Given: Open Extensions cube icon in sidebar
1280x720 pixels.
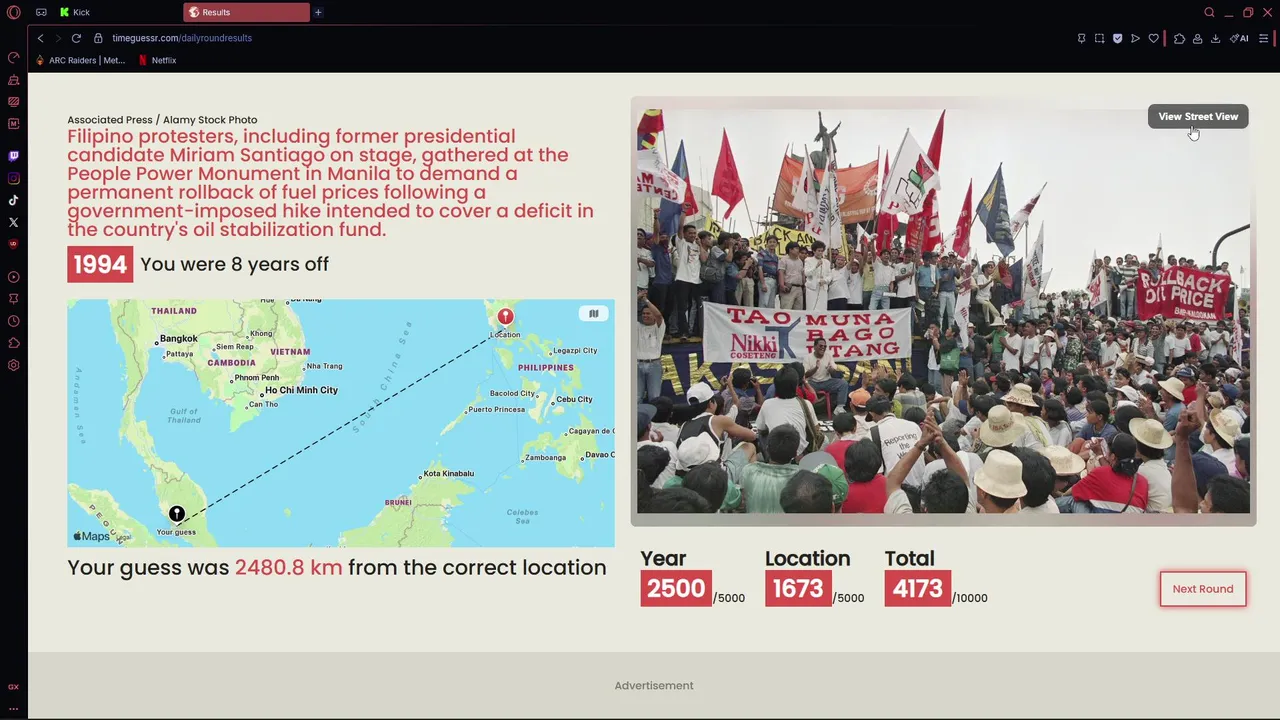Looking at the screenshot, I should pyautogui.click(x=13, y=343).
